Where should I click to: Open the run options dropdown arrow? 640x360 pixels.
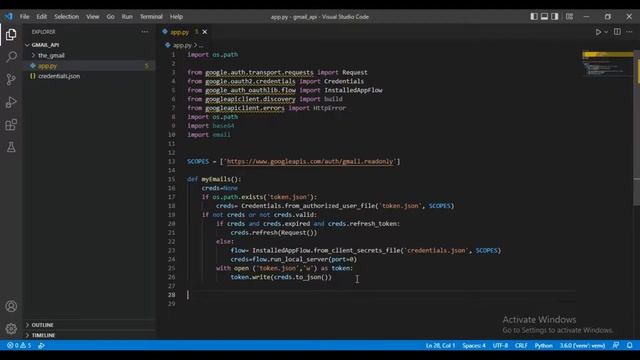coord(606,32)
